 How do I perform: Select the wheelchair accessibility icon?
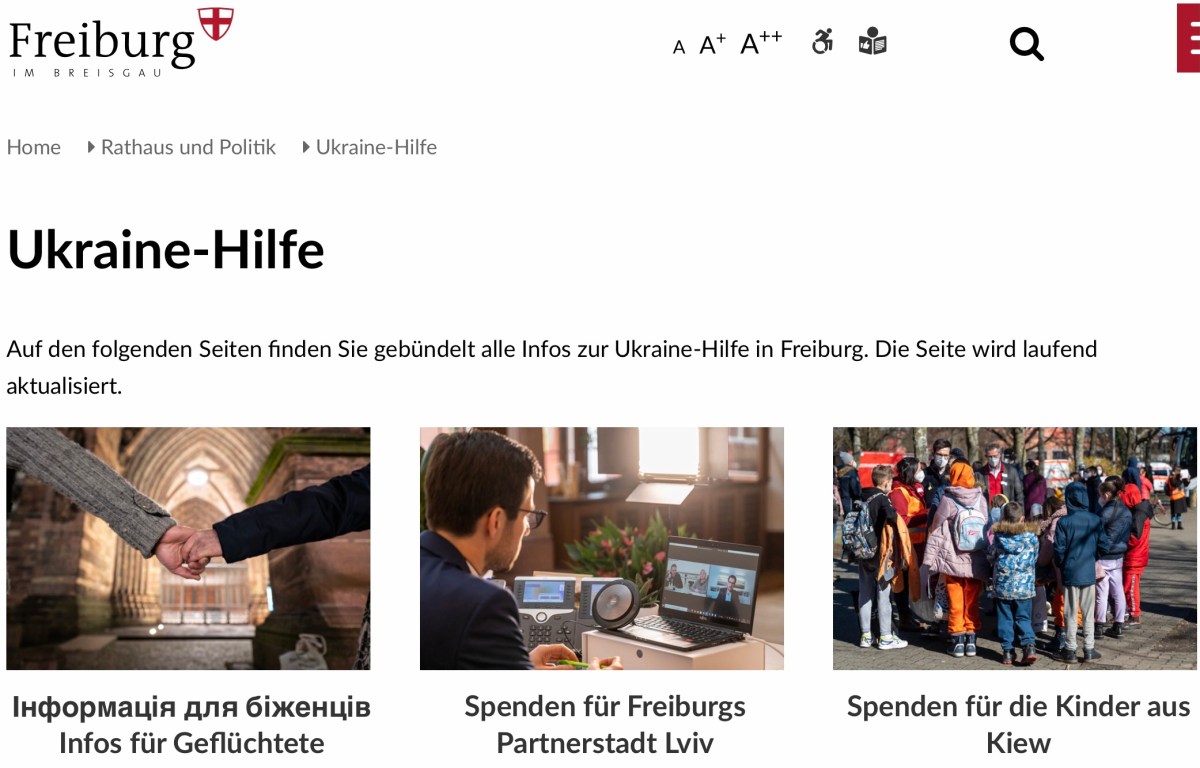(x=822, y=42)
